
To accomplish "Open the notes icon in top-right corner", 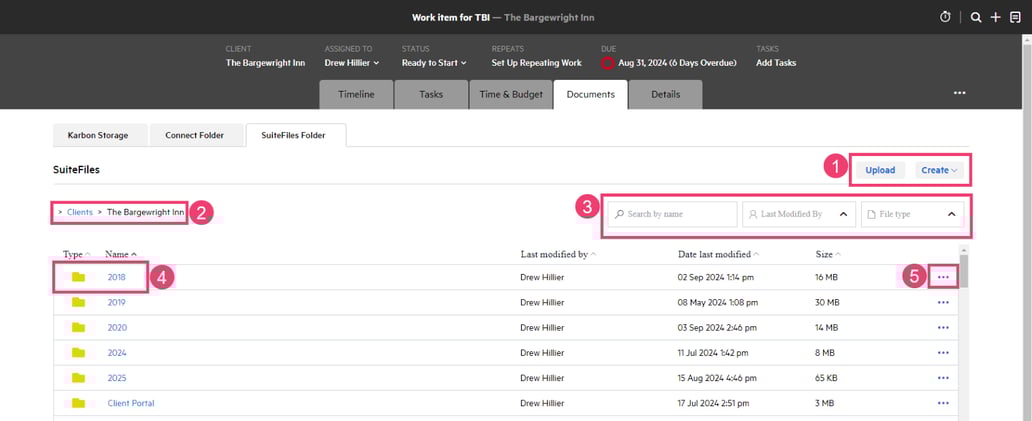I will click(1015, 17).
